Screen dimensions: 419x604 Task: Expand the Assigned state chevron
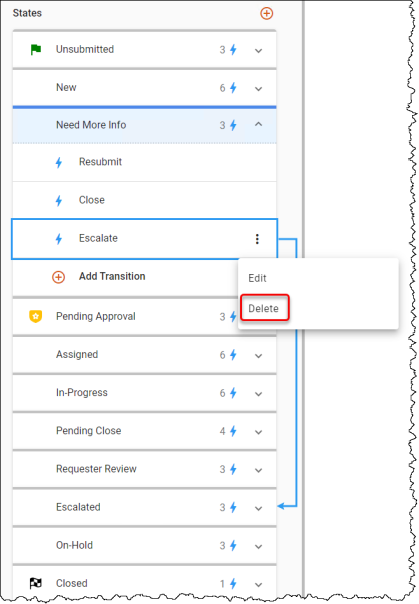click(x=258, y=356)
